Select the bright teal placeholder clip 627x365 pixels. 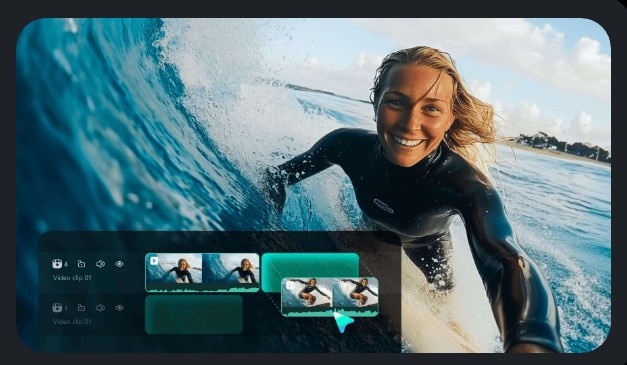point(310,265)
